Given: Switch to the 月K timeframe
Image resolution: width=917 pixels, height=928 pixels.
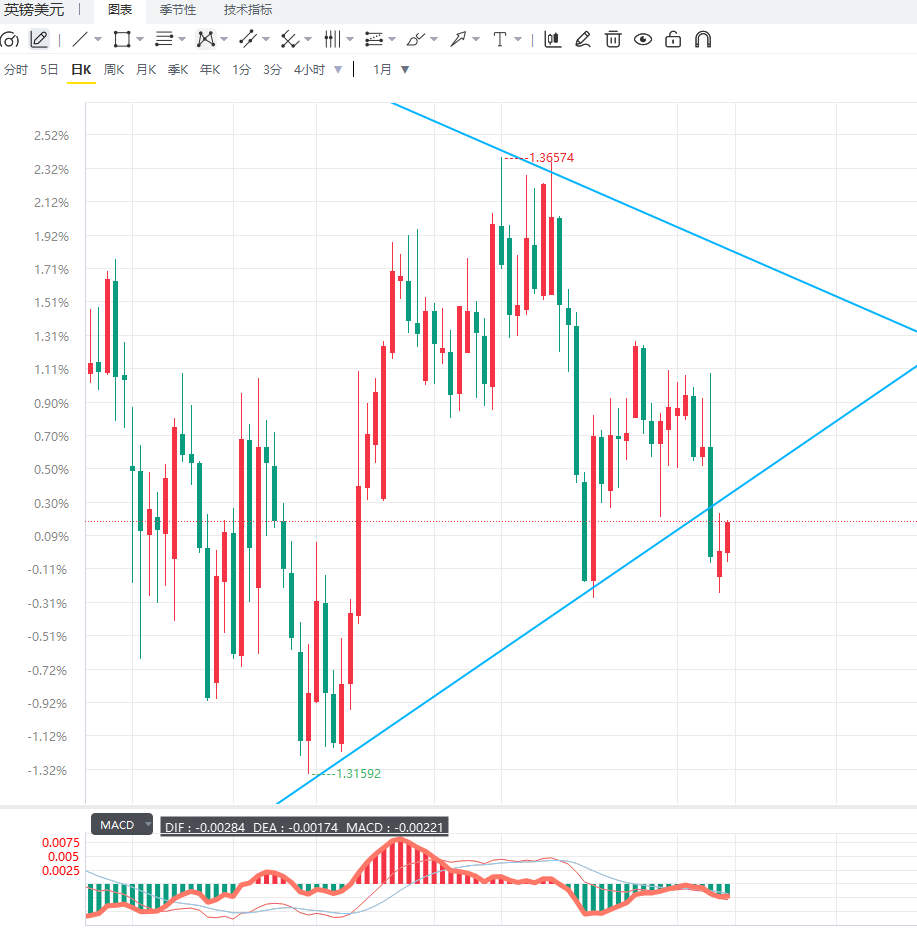Looking at the screenshot, I should [146, 70].
